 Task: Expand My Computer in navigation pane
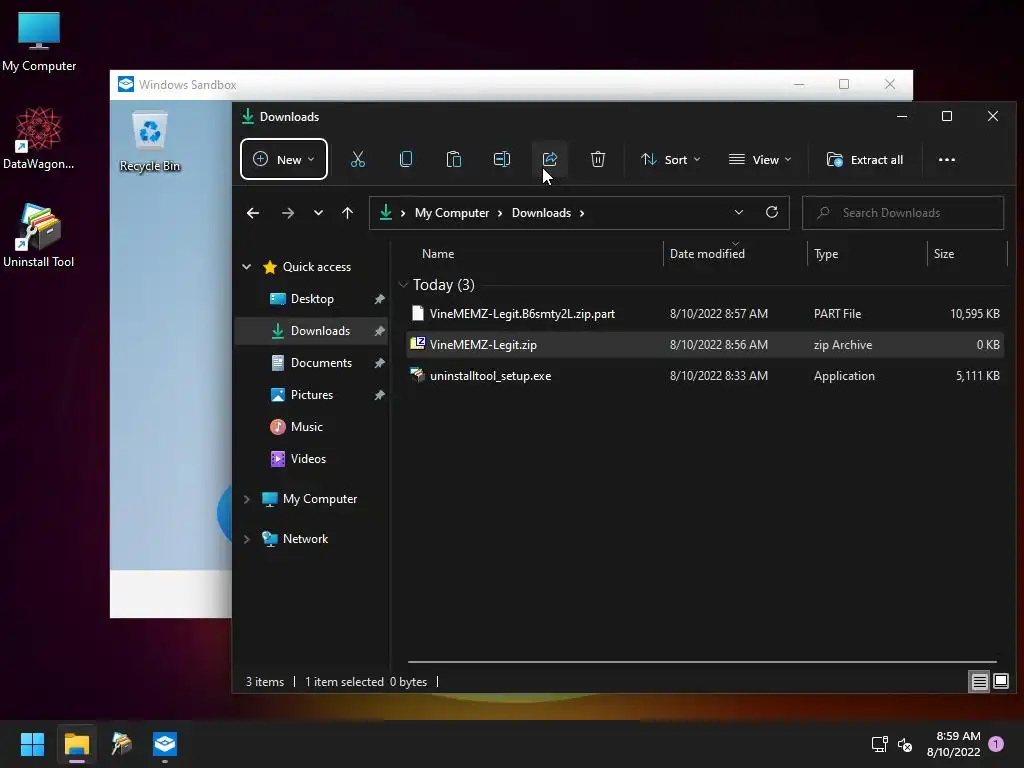247,499
